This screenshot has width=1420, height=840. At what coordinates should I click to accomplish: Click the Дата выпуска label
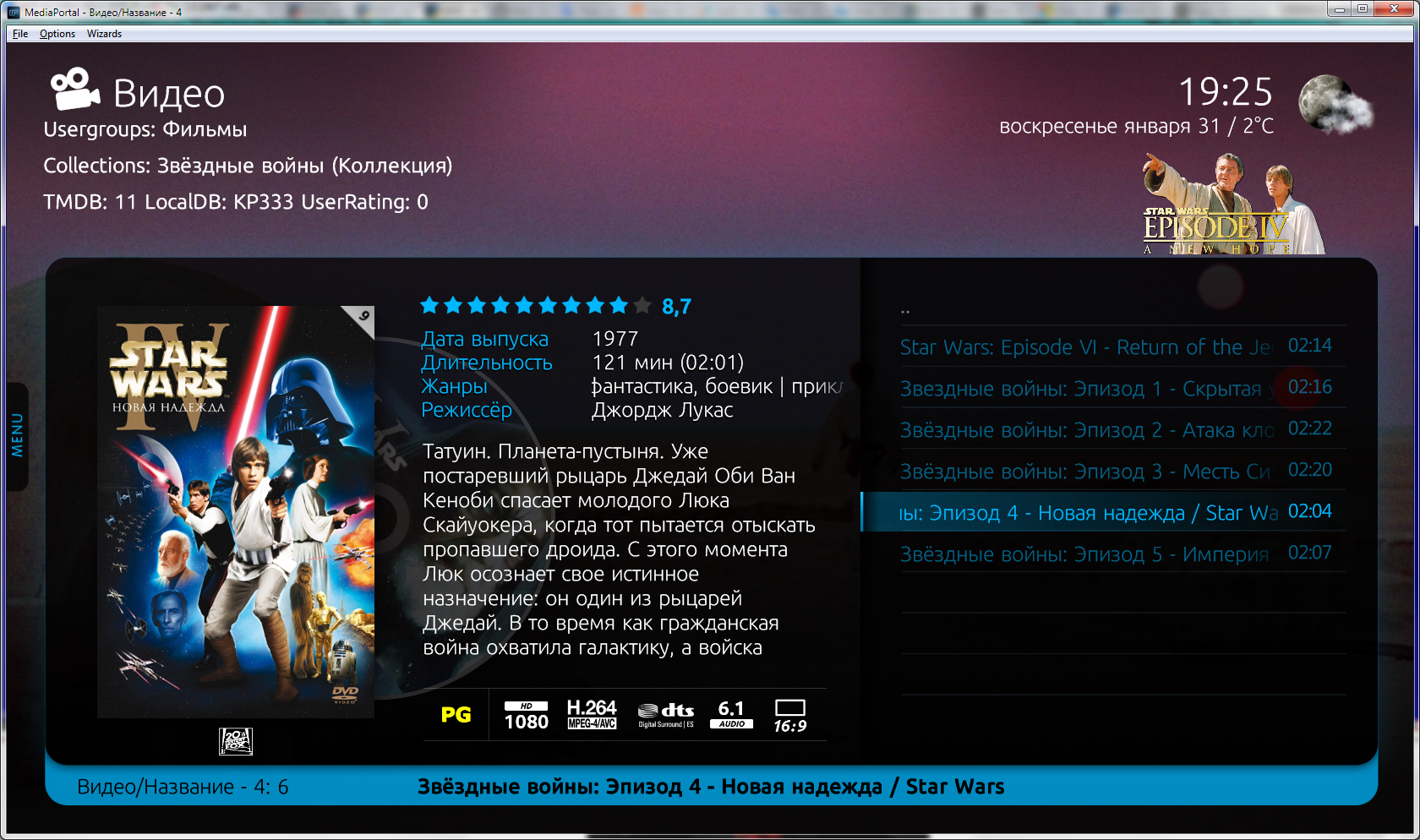[485, 339]
